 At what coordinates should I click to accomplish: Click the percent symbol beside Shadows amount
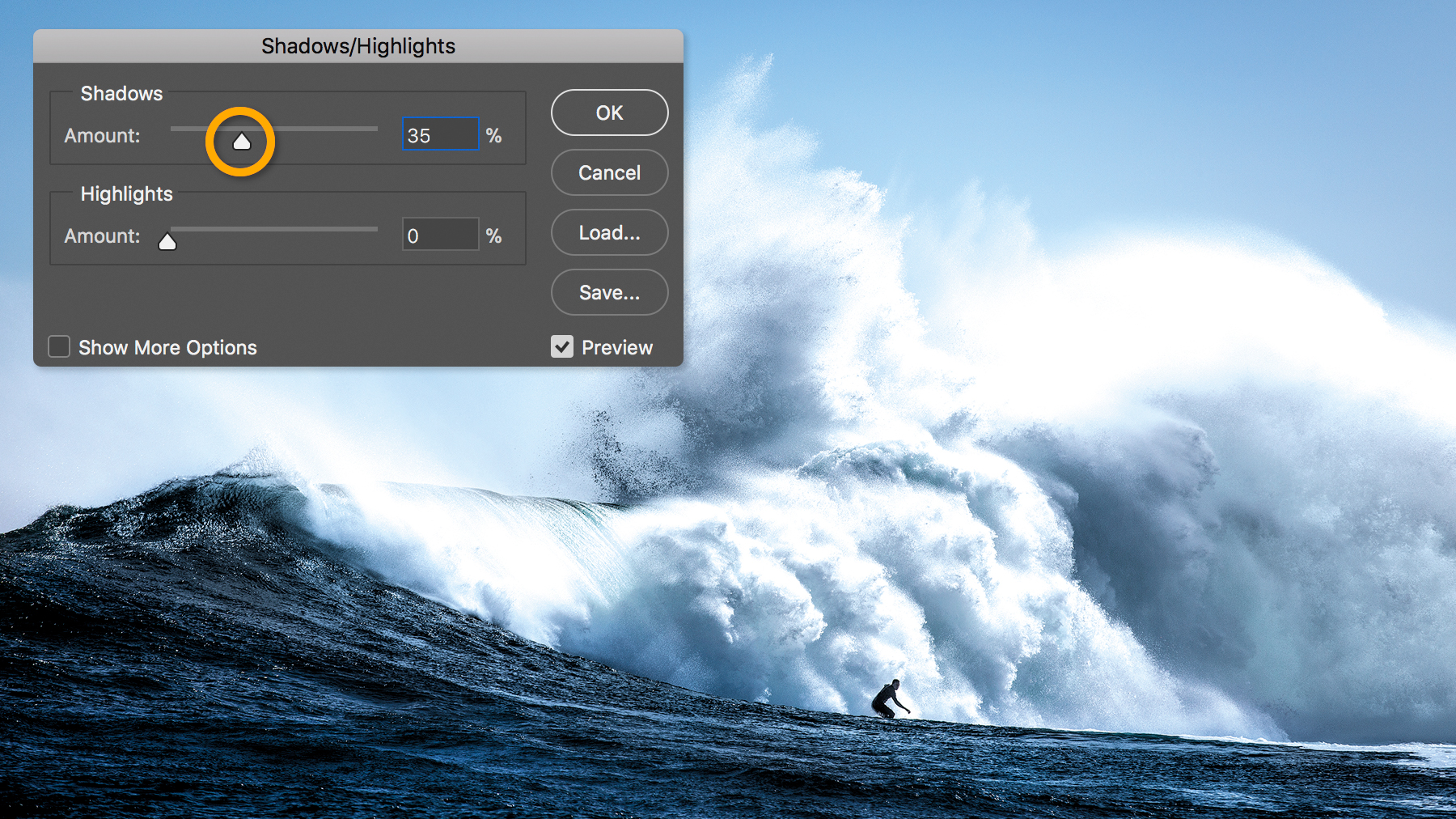[x=494, y=135]
